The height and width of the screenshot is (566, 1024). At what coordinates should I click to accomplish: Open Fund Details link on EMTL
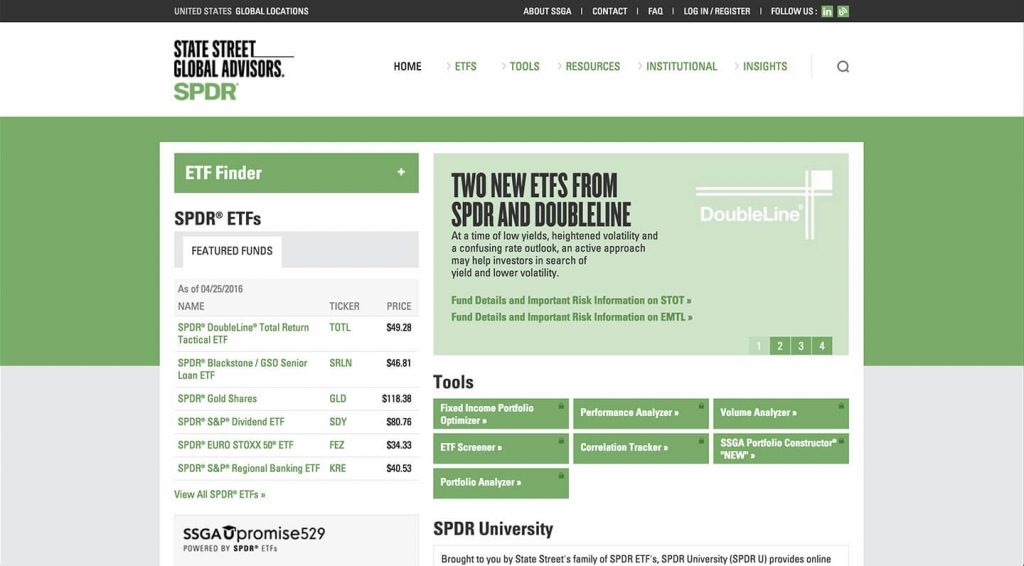point(571,317)
